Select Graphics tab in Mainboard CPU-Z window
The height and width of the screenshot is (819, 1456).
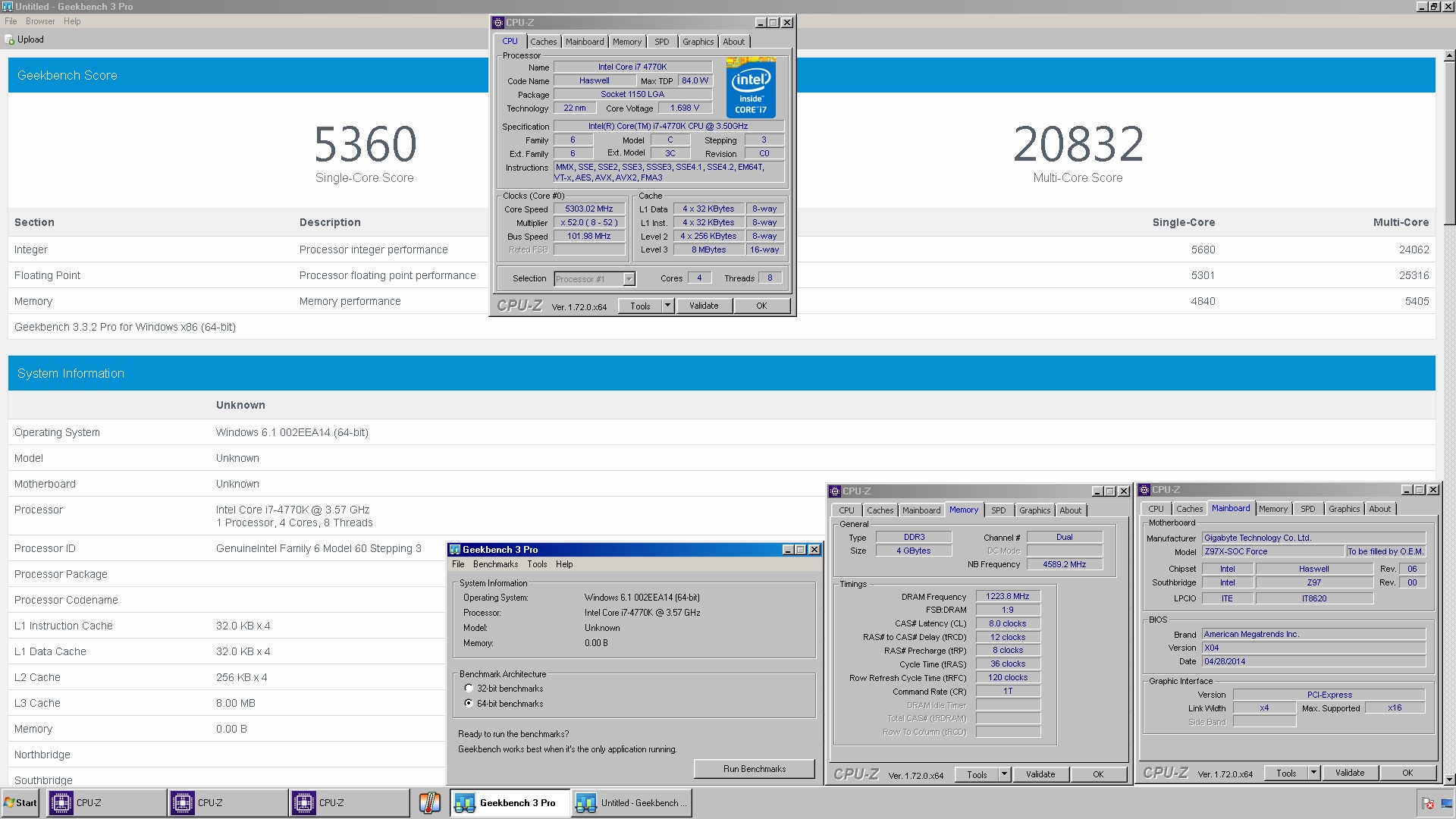pyautogui.click(x=1344, y=509)
